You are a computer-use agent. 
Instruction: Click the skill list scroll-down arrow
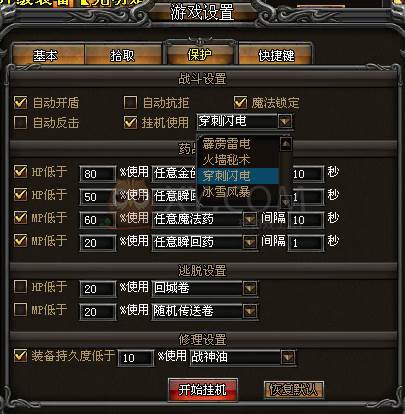coord(286,201)
